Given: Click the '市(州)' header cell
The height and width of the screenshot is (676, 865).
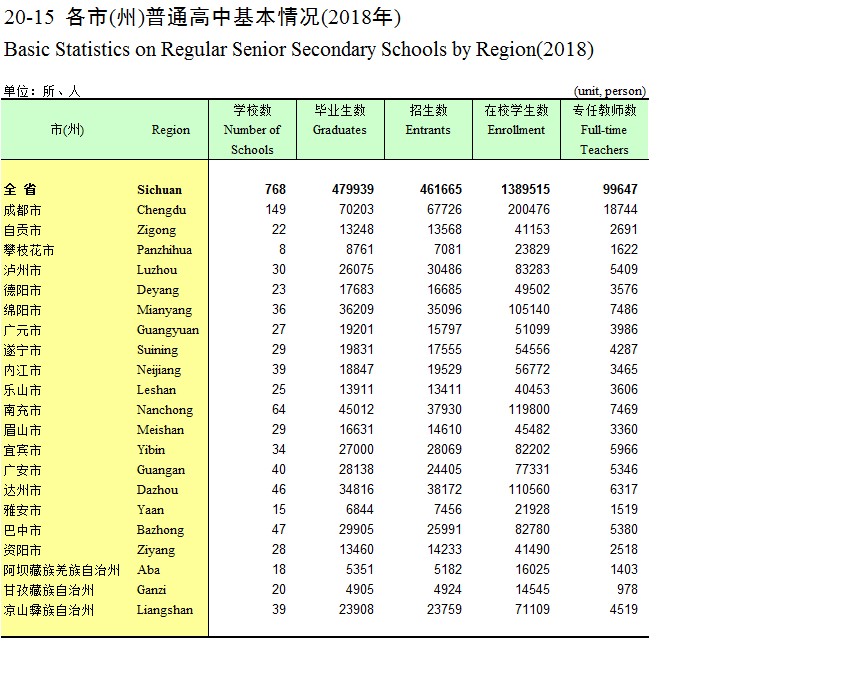Looking at the screenshot, I should pyautogui.click(x=67, y=130).
